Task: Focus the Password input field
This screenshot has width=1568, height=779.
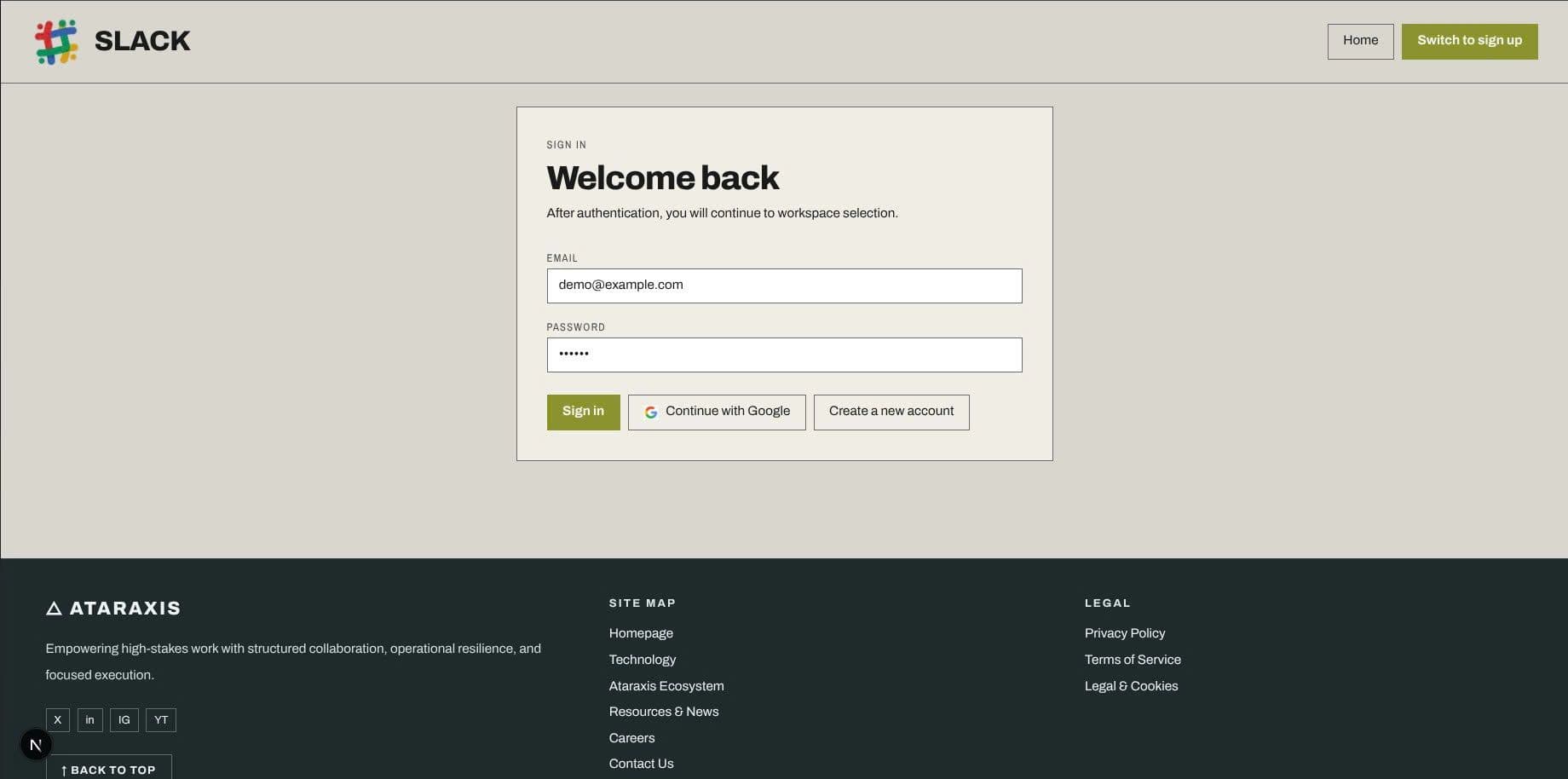Action: pyautogui.click(x=785, y=355)
